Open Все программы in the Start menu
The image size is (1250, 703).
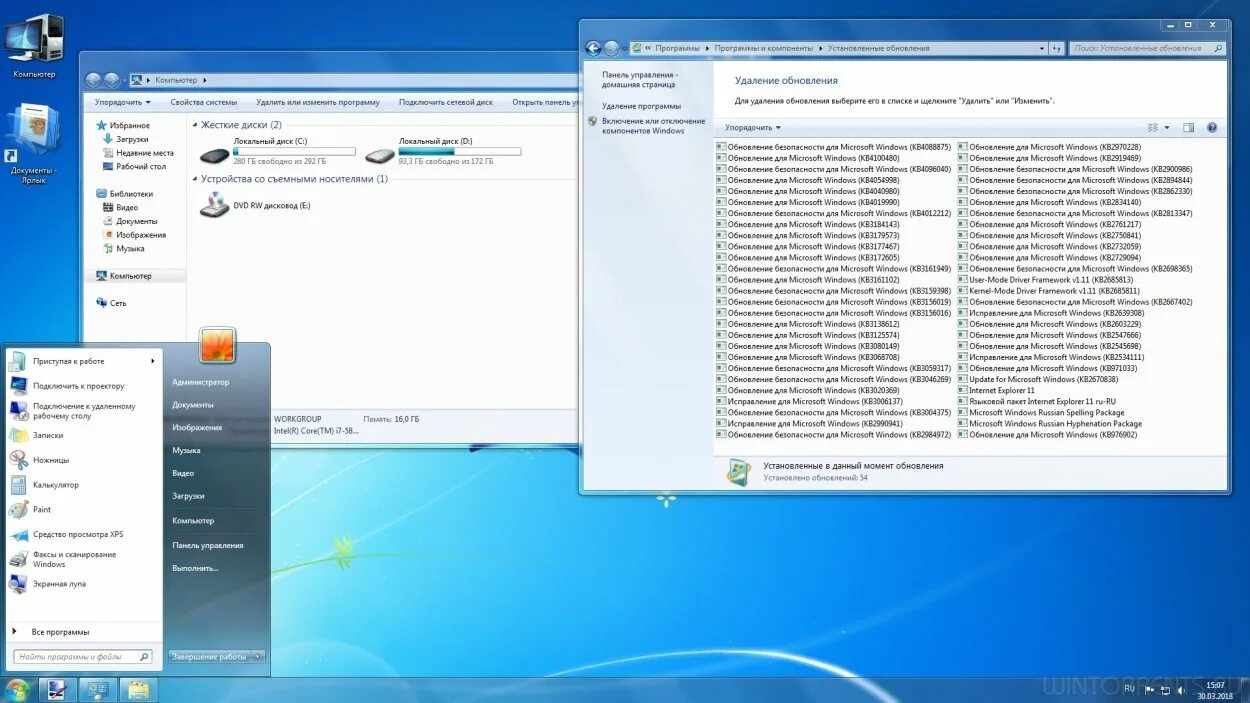point(60,632)
